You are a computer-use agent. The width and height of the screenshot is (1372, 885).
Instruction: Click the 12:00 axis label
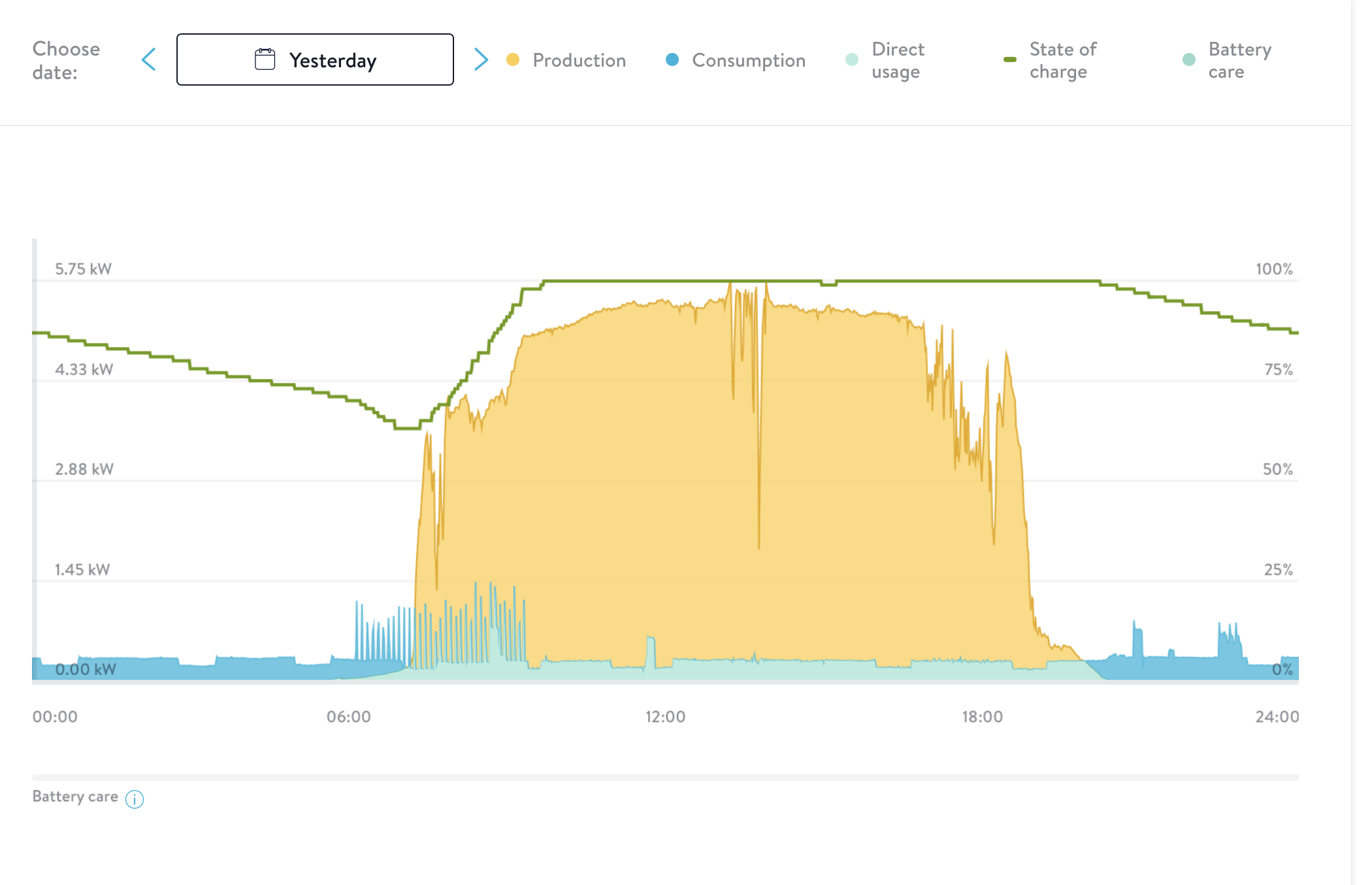point(665,717)
